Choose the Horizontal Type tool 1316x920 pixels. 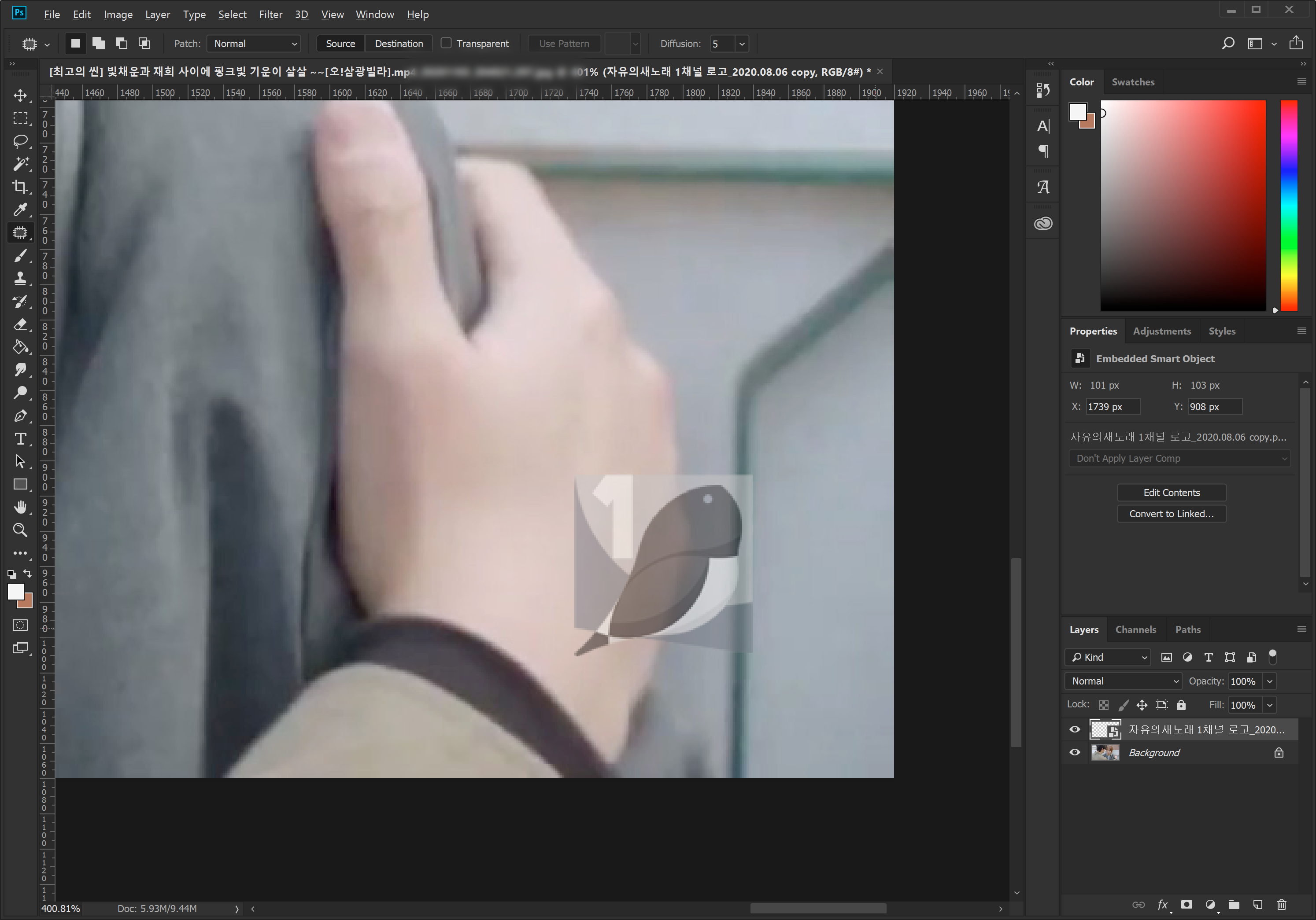click(x=20, y=439)
